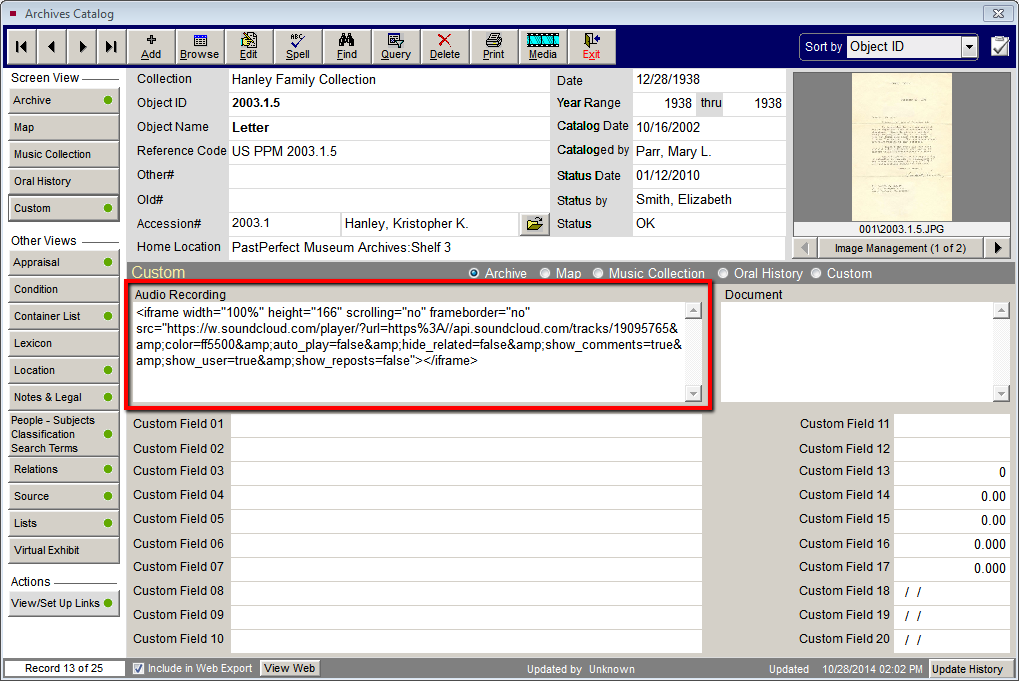Open the Sort by Object ID dropdown
The width and height of the screenshot is (1019, 681).
click(x=968, y=47)
